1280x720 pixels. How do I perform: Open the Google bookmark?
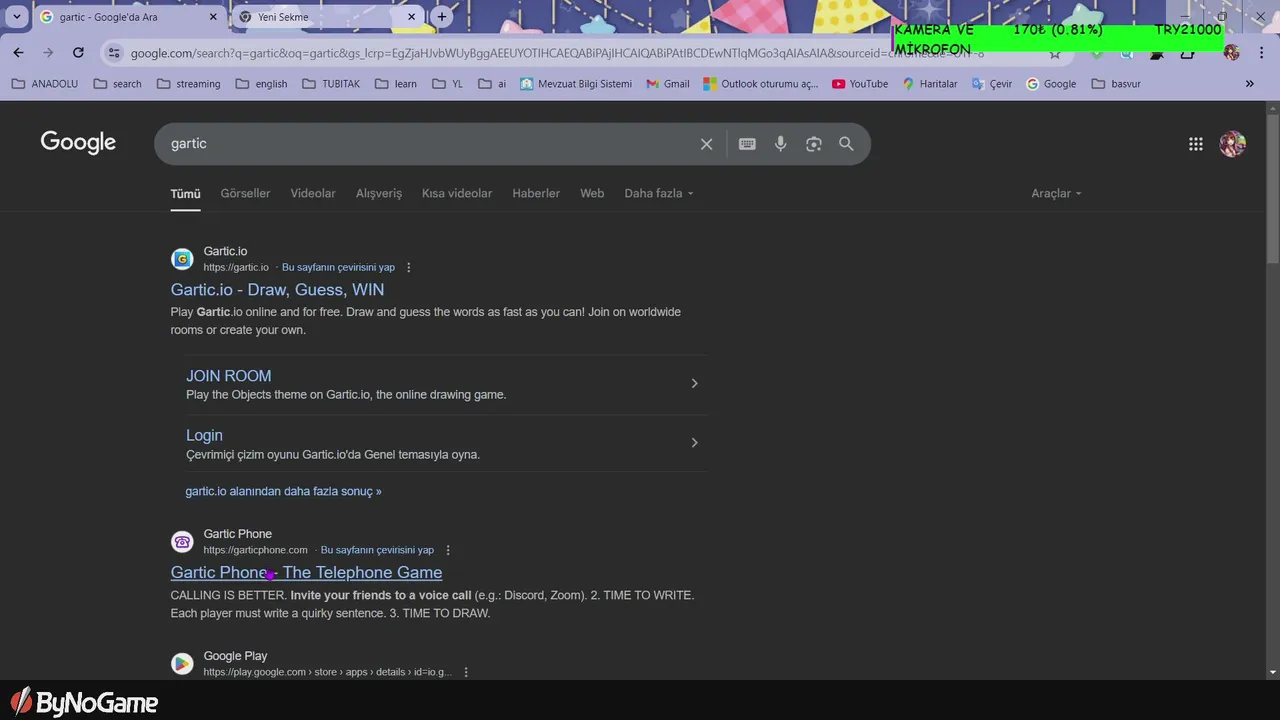pos(1051,84)
